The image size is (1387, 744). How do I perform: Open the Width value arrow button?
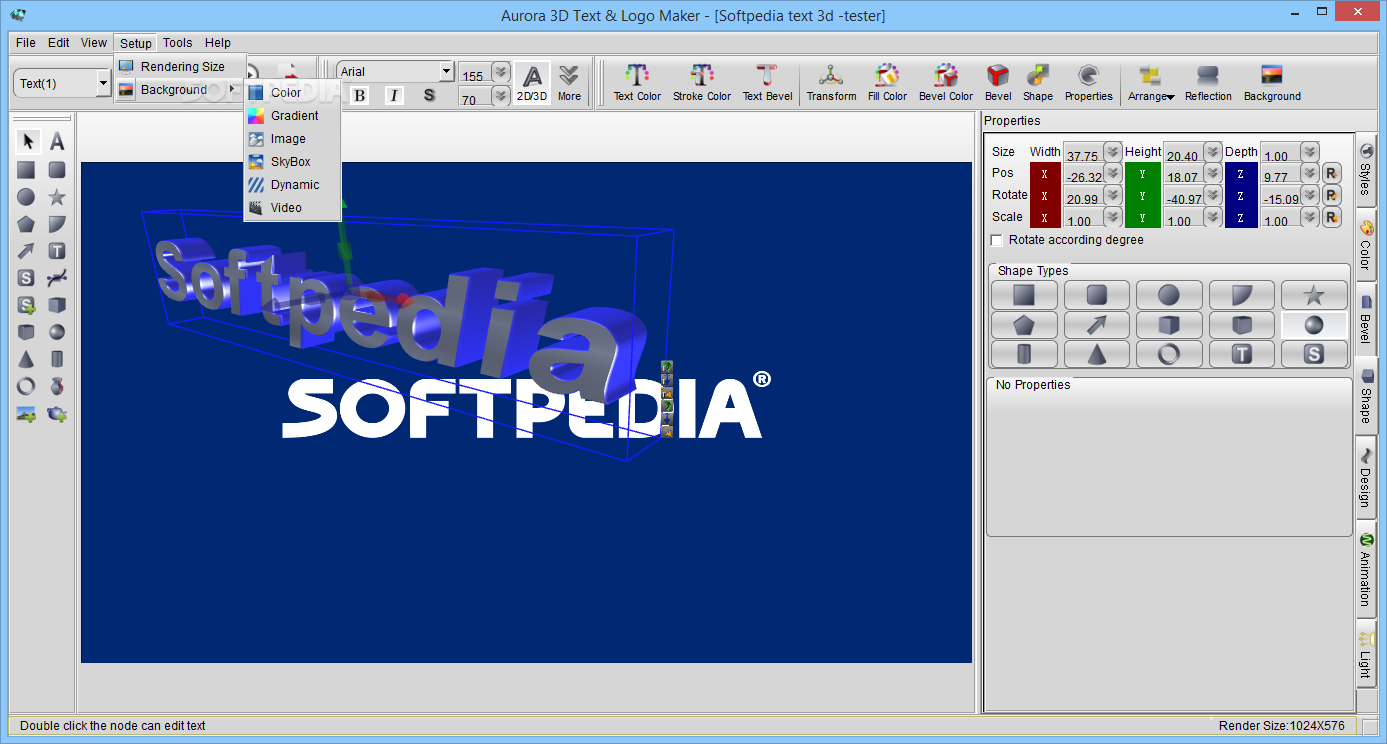point(1112,152)
